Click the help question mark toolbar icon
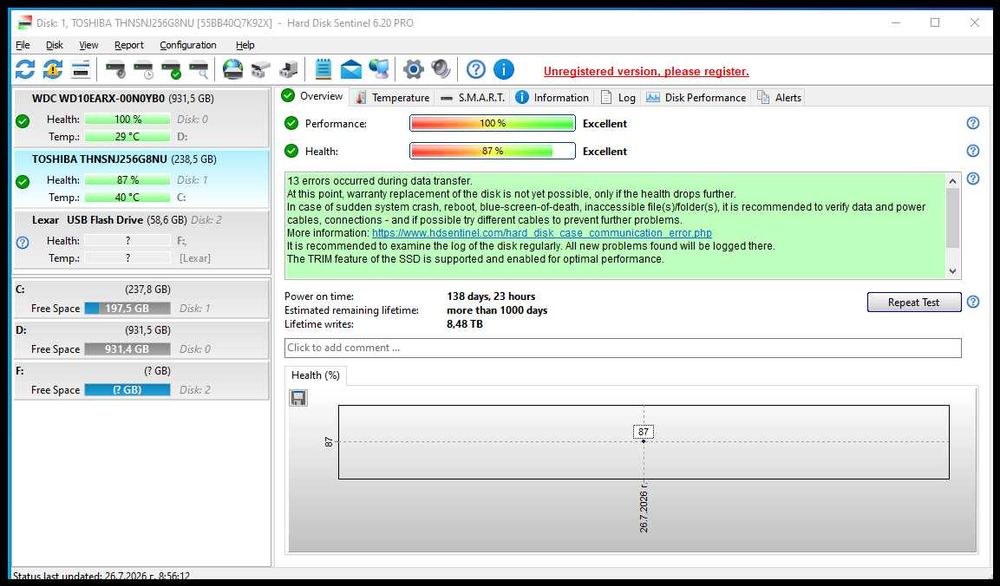 (476, 70)
